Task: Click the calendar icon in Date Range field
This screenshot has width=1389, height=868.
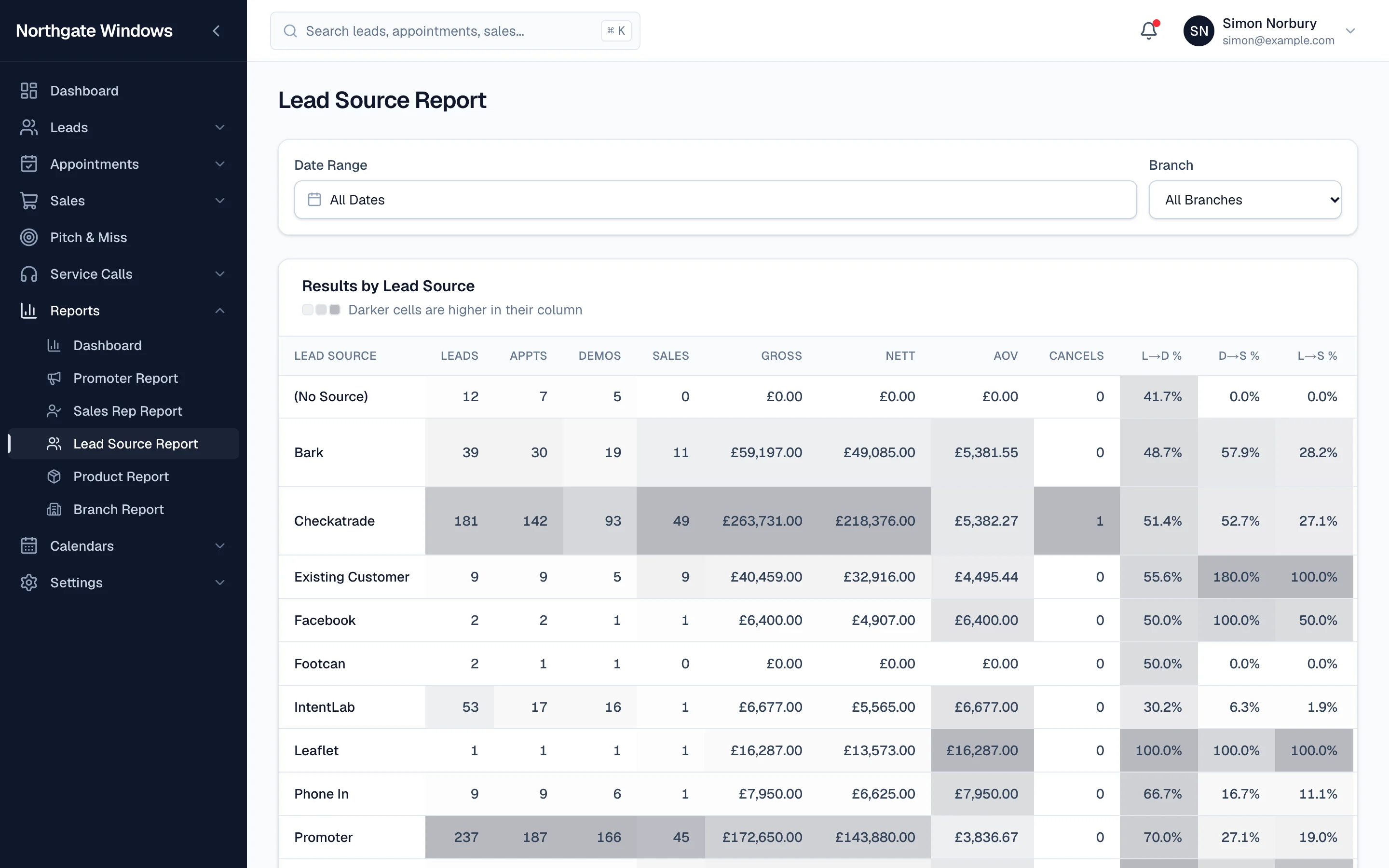Action: 314,200
